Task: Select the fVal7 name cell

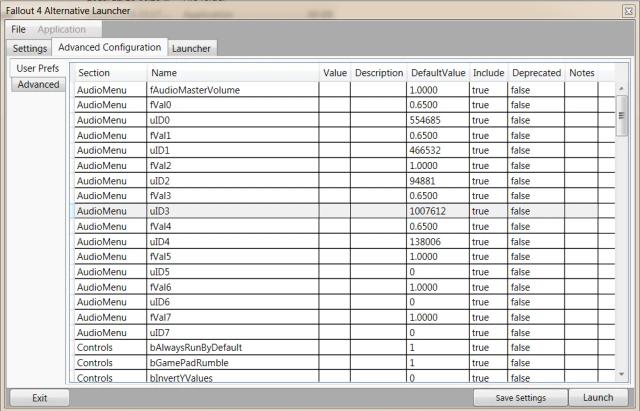Action: pos(233,317)
